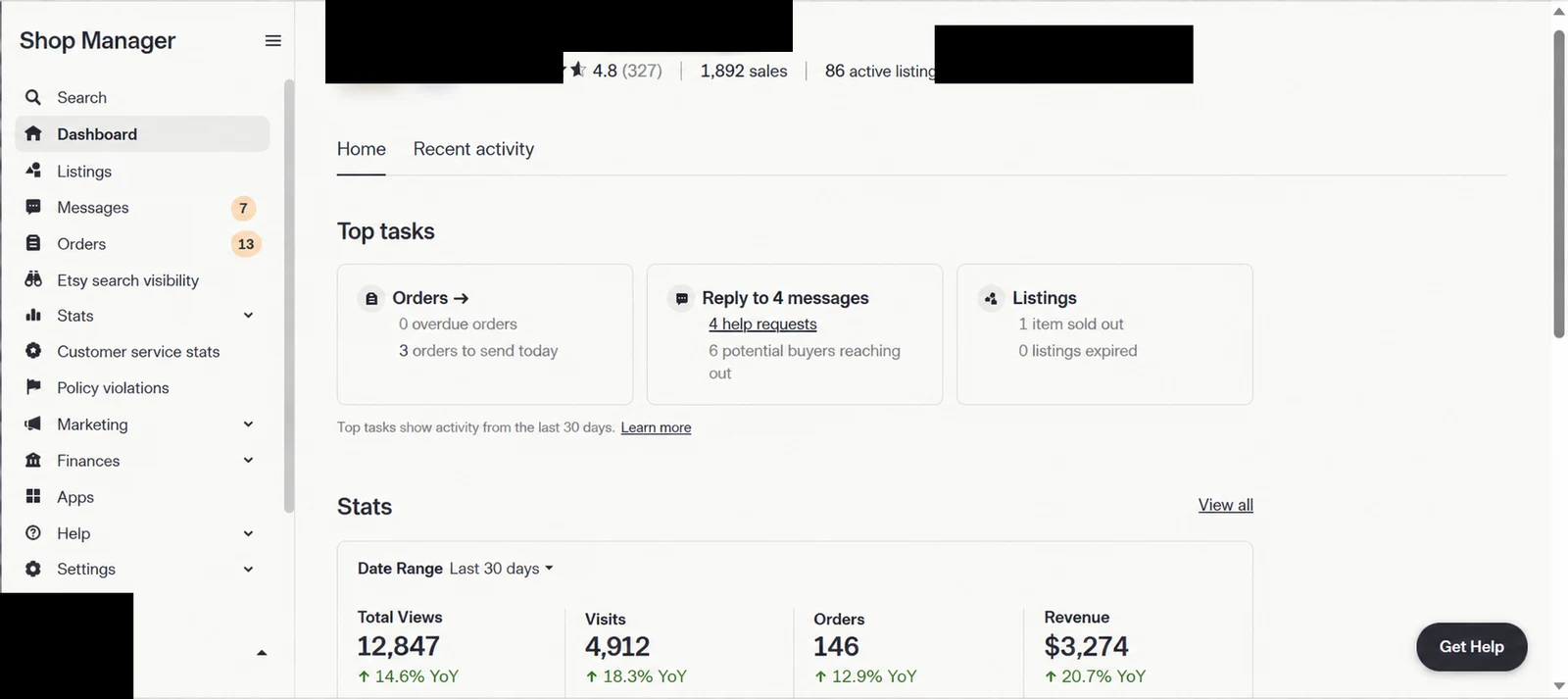
Task: Switch to the Recent activity tab
Action: point(473,149)
